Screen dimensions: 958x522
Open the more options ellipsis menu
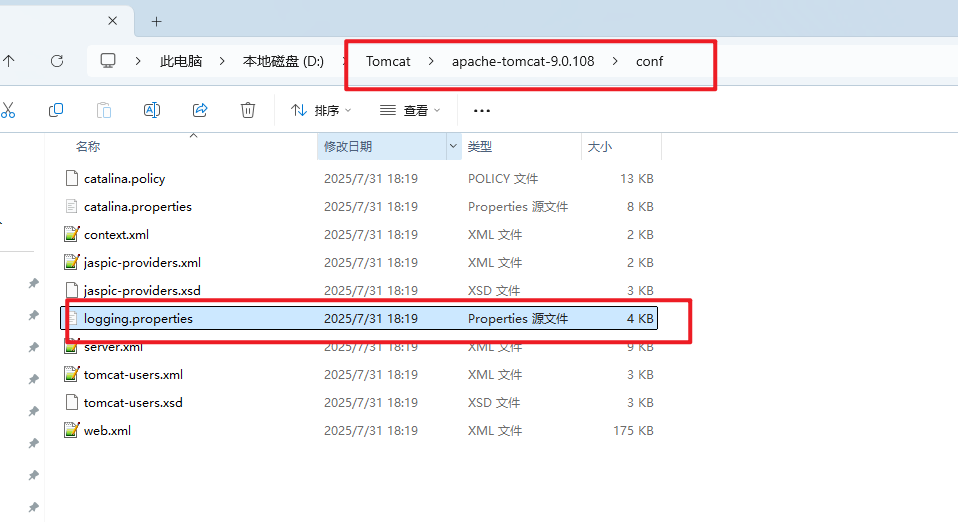(481, 111)
